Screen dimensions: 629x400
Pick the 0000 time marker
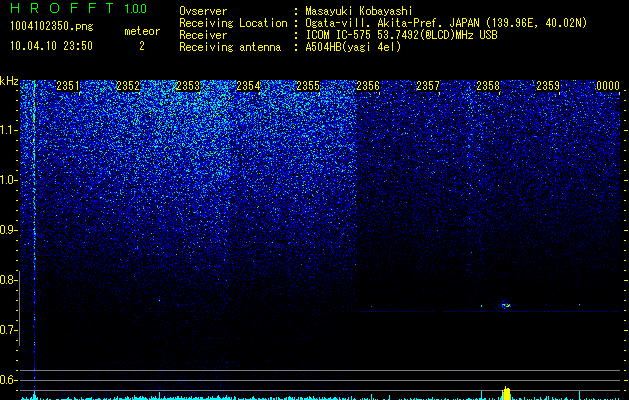tap(608, 86)
